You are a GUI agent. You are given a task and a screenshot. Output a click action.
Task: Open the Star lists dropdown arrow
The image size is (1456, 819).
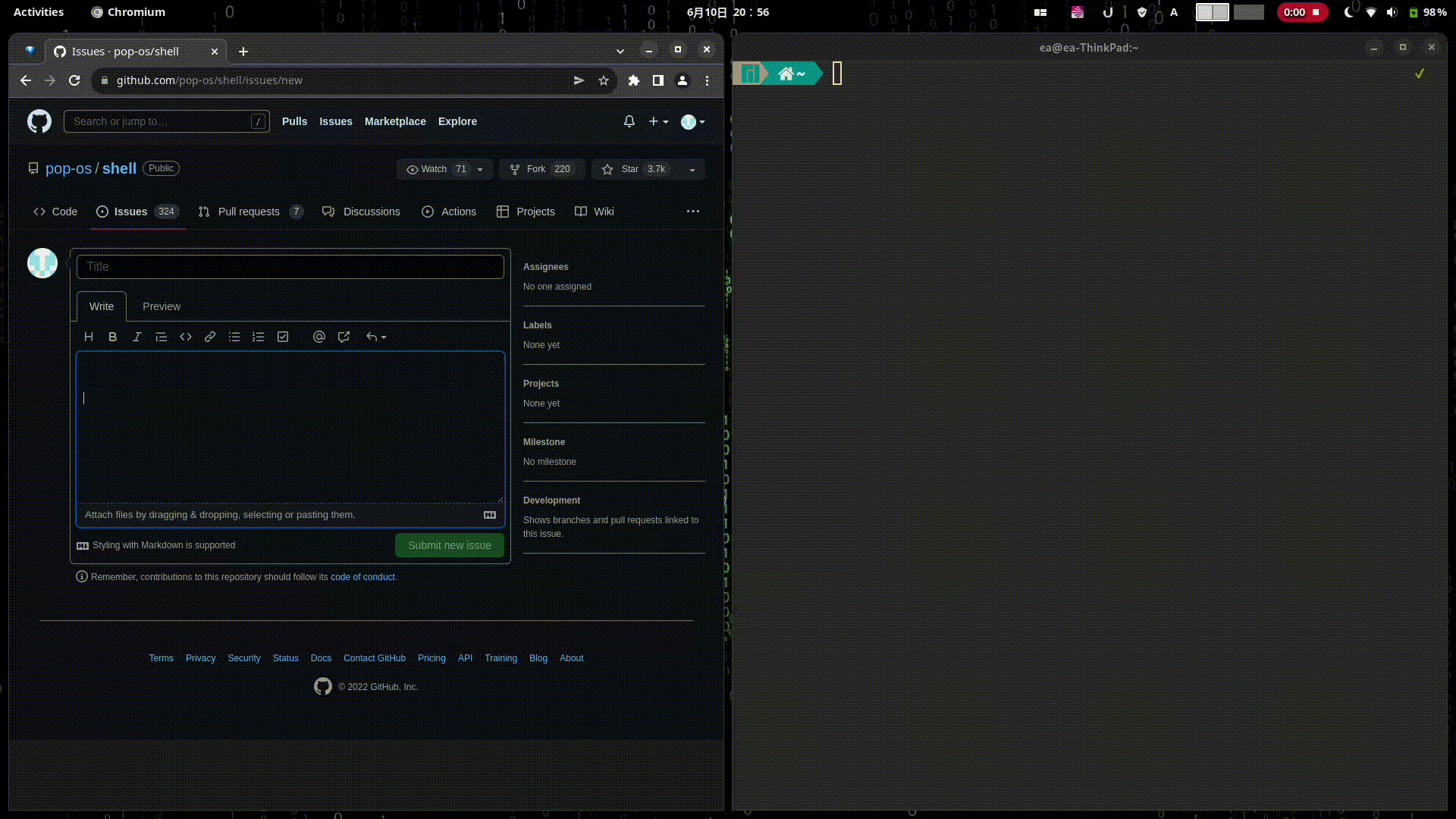(x=692, y=169)
